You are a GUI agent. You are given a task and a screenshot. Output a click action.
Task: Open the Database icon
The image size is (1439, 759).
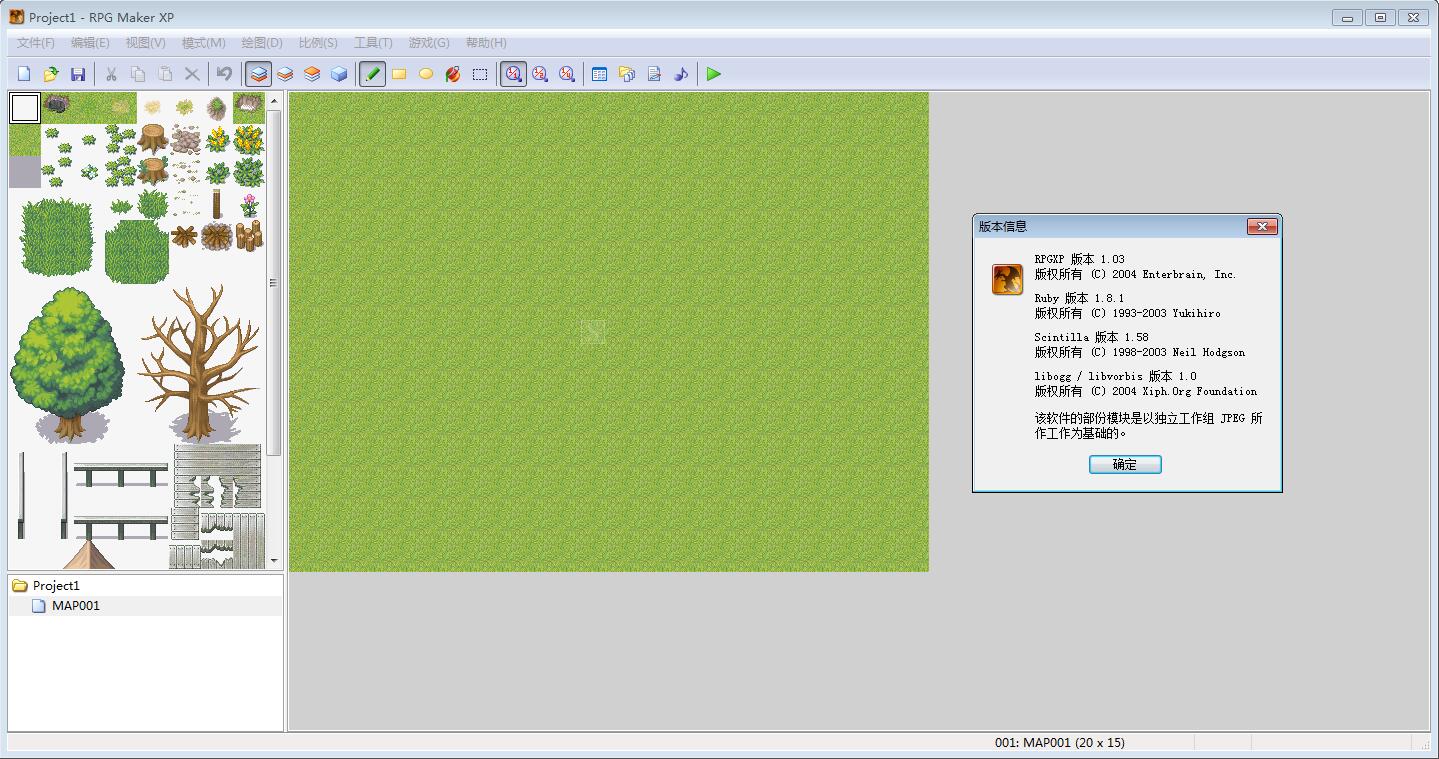pyautogui.click(x=600, y=74)
